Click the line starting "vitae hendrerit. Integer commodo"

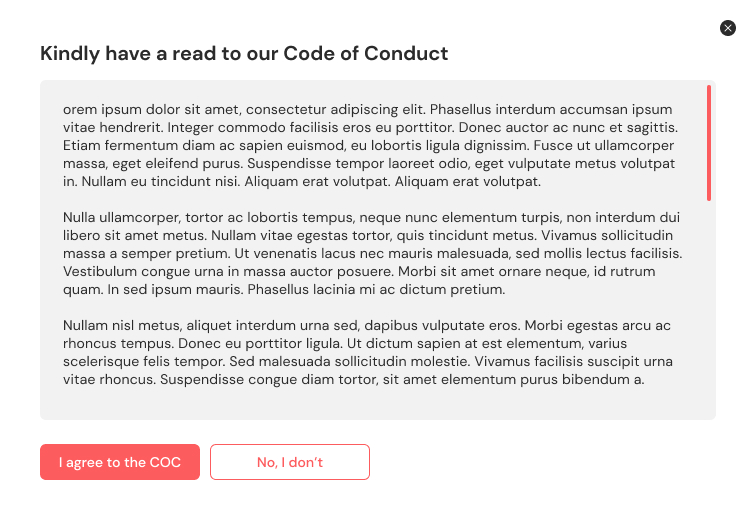370,127
